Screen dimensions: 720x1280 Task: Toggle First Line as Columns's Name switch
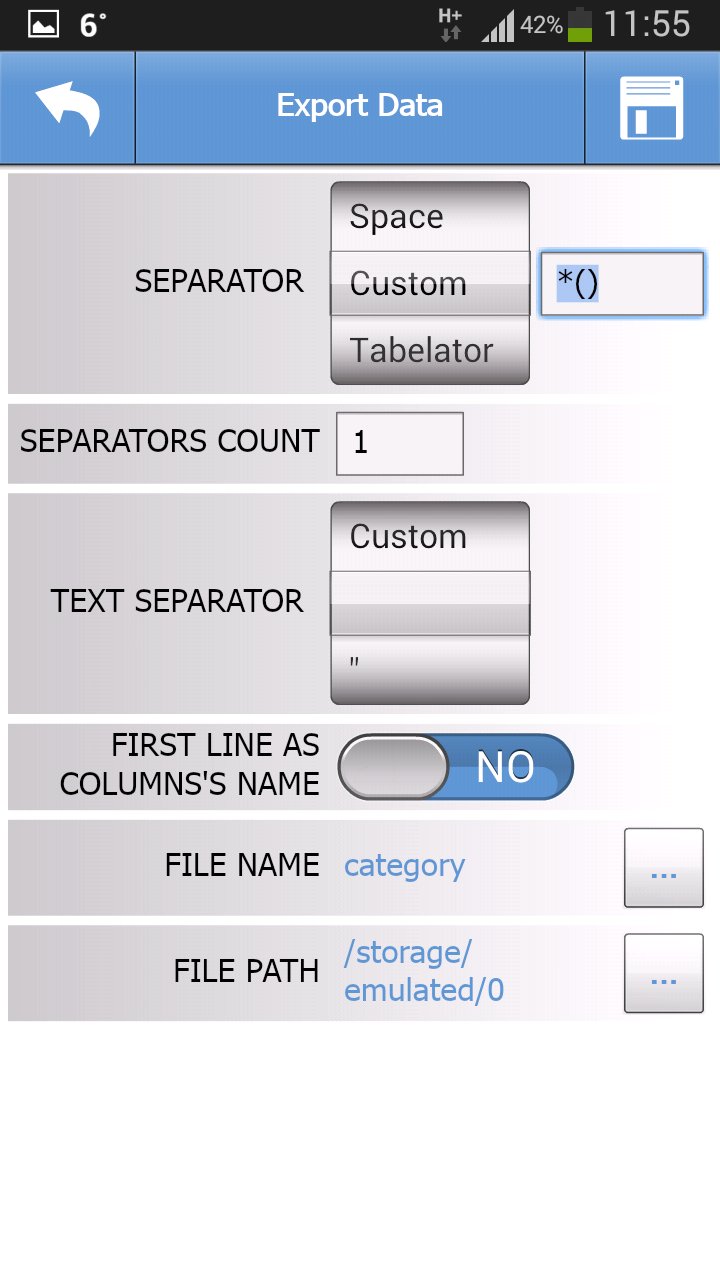pyautogui.click(x=456, y=767)
